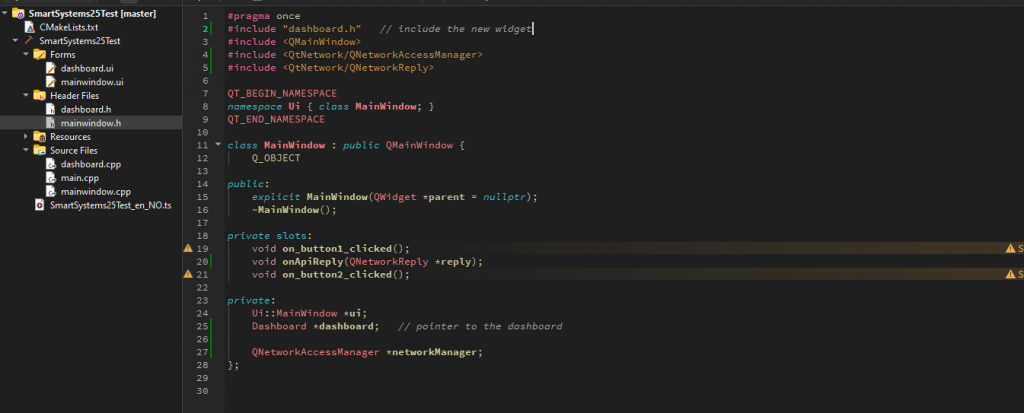
Task: Fold the MainWindow class at line 11
Action: click(x=219, y=145)
